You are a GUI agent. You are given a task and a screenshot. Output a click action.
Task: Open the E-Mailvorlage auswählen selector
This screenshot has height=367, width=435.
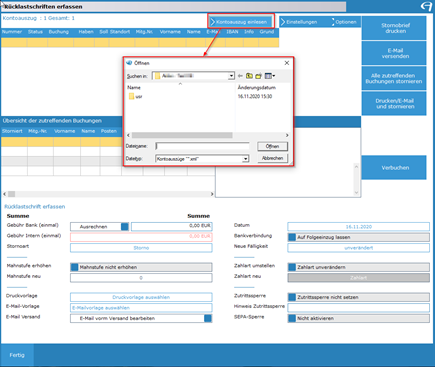(141, 308)
